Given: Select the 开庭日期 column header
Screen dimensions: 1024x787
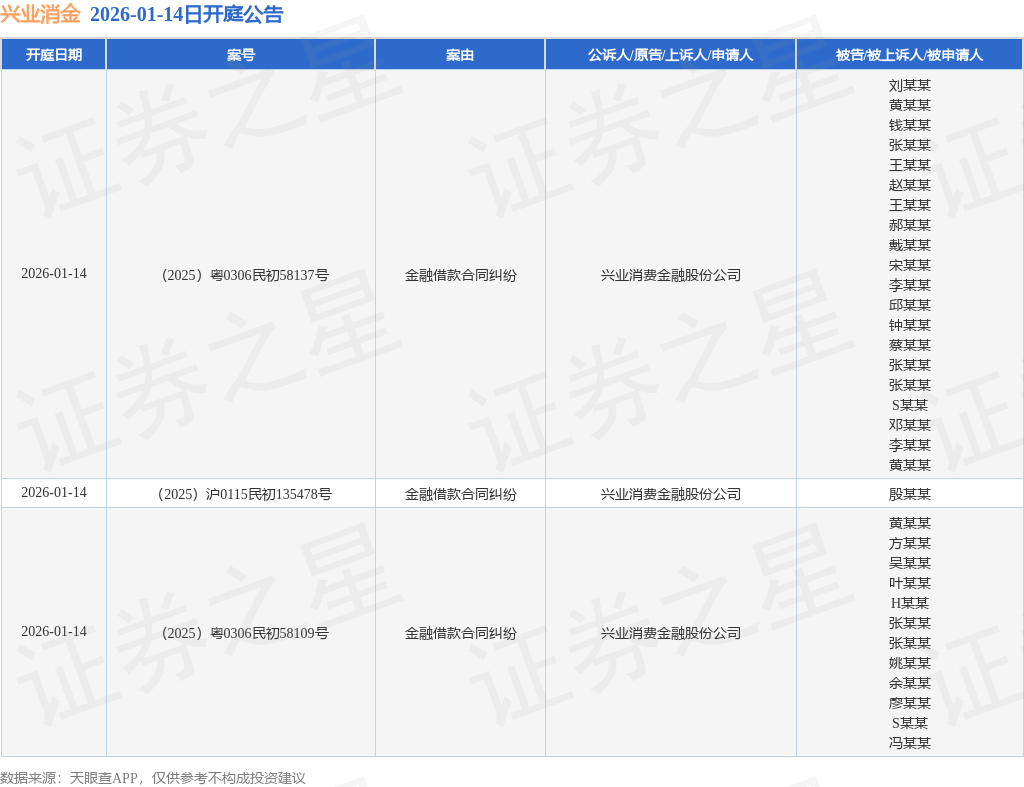Looking at the screenshot, I should point(54,55).
